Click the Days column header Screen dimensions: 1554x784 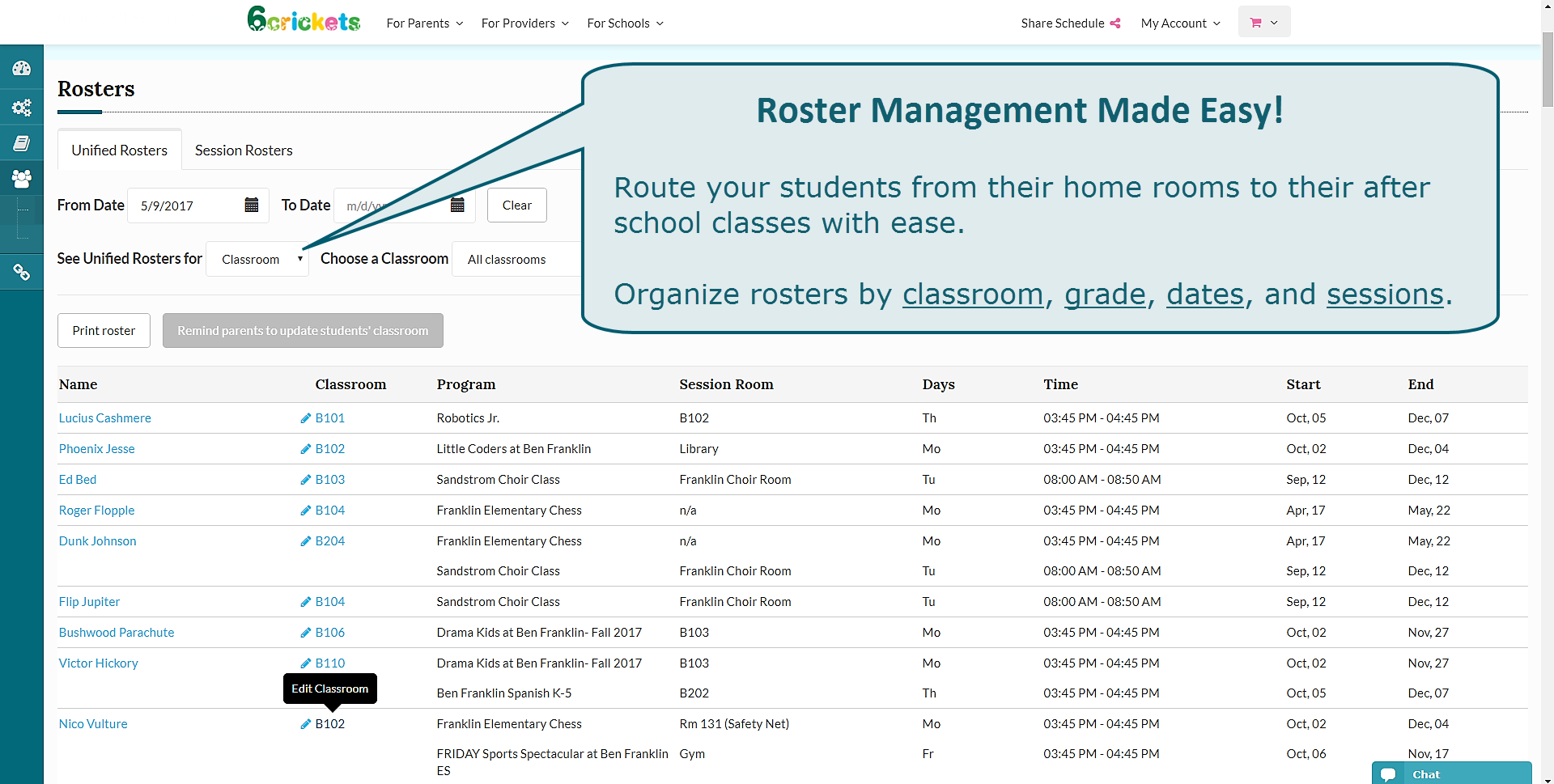coord(939,384)
